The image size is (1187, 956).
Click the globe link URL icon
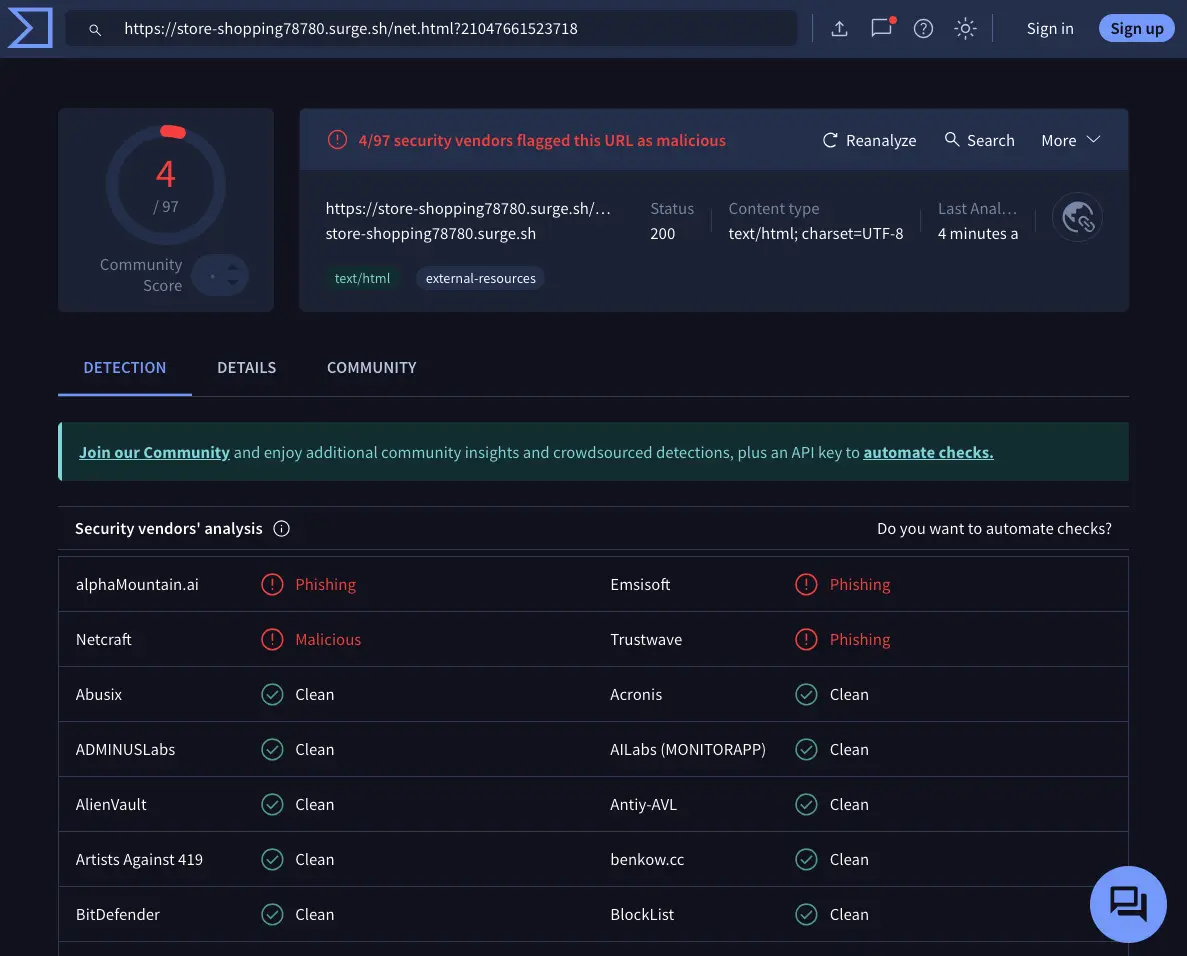(1077, 218)
